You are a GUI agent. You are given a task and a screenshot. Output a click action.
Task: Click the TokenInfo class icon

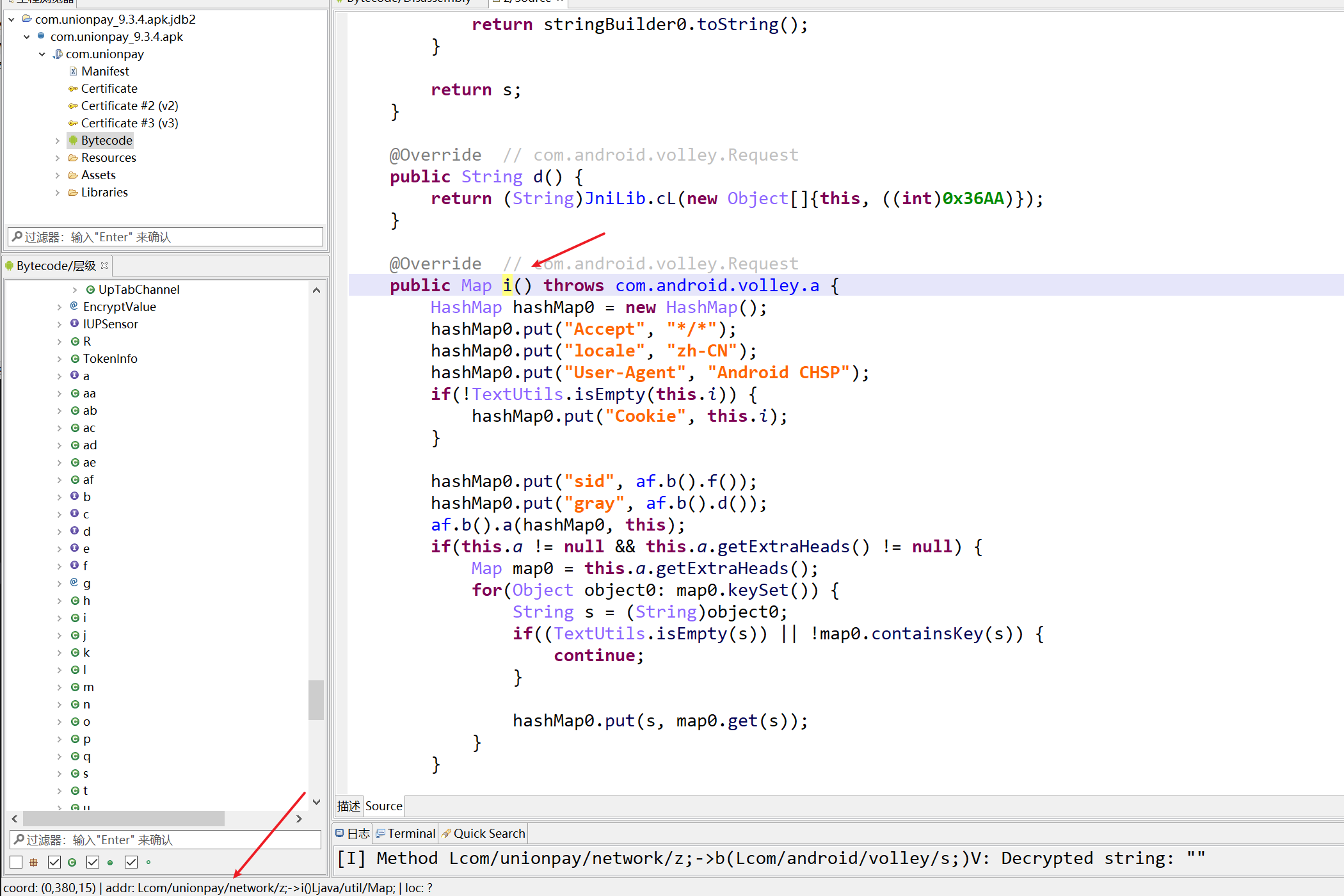[x=75, y=358]
